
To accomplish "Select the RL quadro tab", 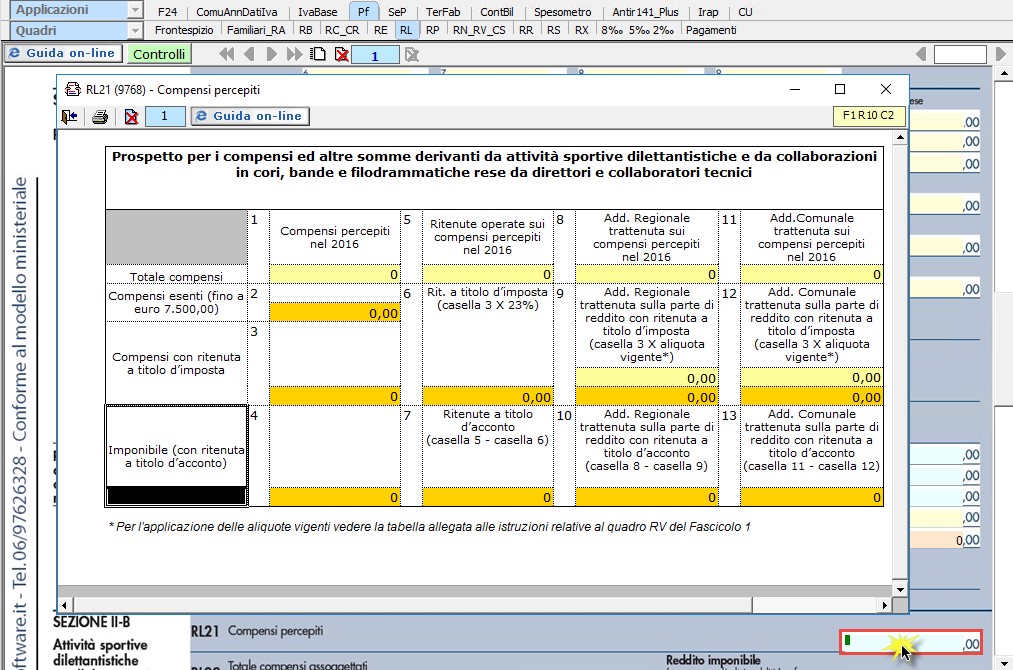I will 406,30.
